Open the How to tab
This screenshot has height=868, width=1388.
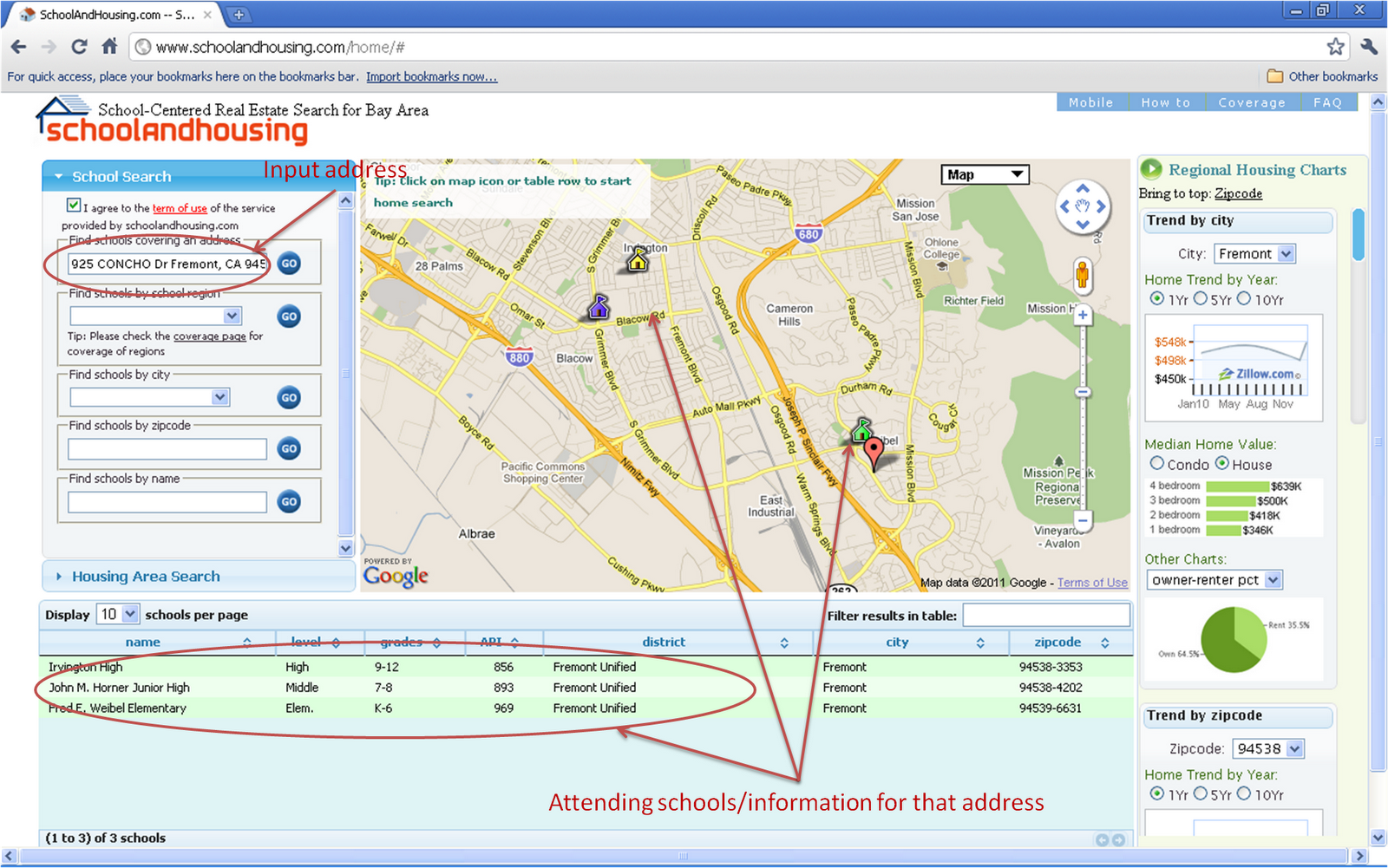(1166, 102)
